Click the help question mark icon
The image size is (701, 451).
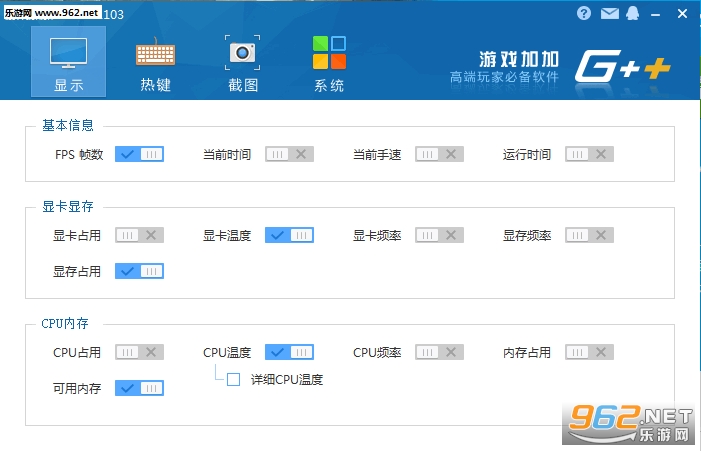tap(584, 13)
